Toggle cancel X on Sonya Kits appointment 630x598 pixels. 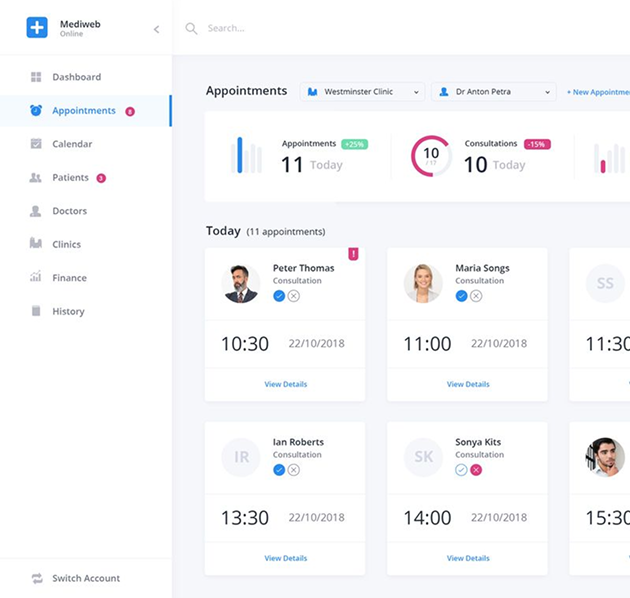coord(476,470)
